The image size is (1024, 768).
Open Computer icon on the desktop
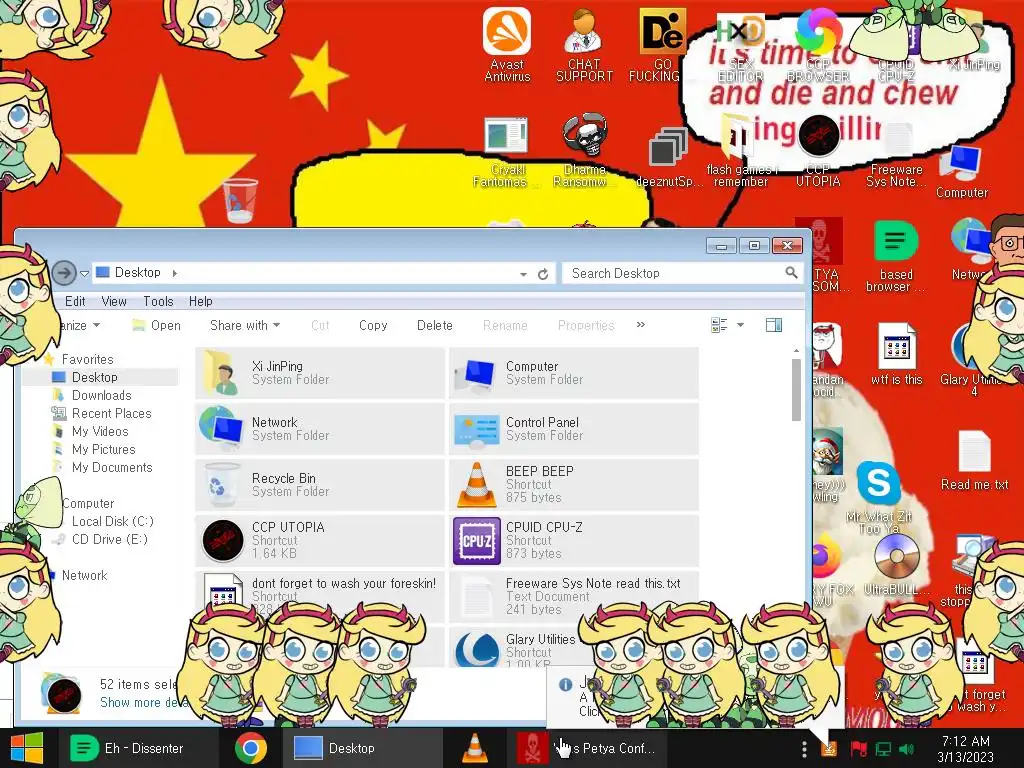[x=961, y=170]
